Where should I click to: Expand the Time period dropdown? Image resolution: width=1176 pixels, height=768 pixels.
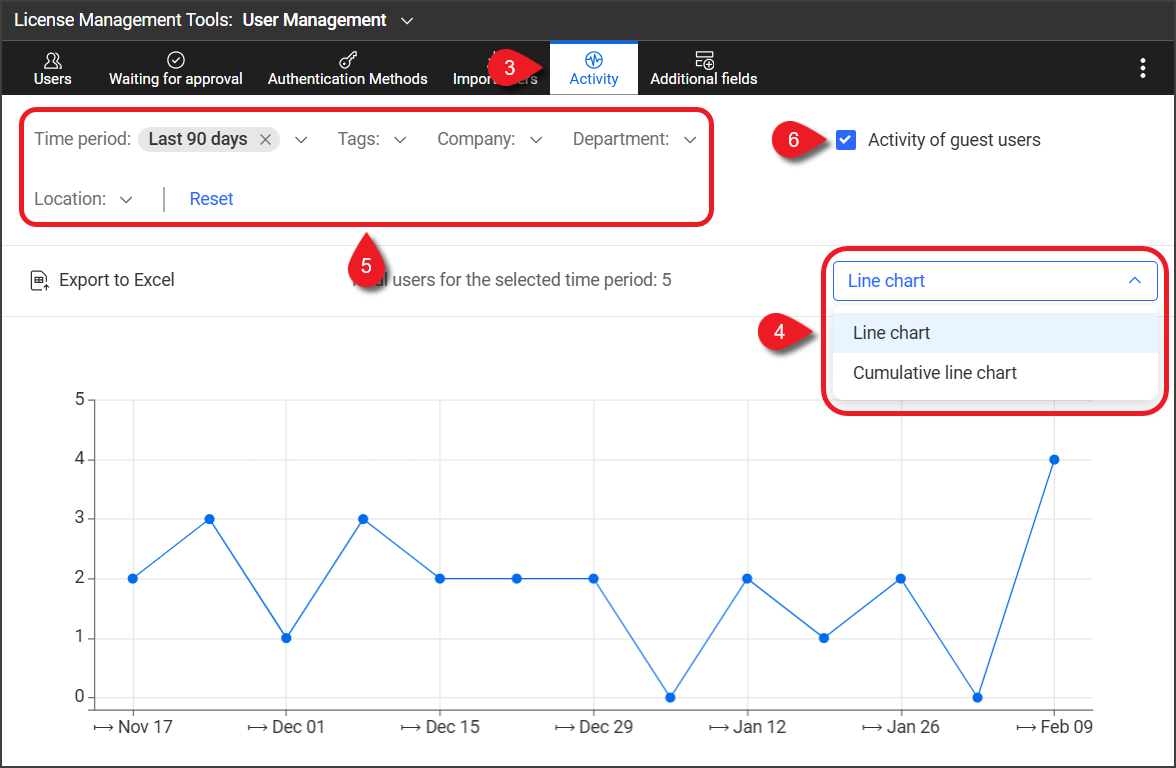point(301,140)
